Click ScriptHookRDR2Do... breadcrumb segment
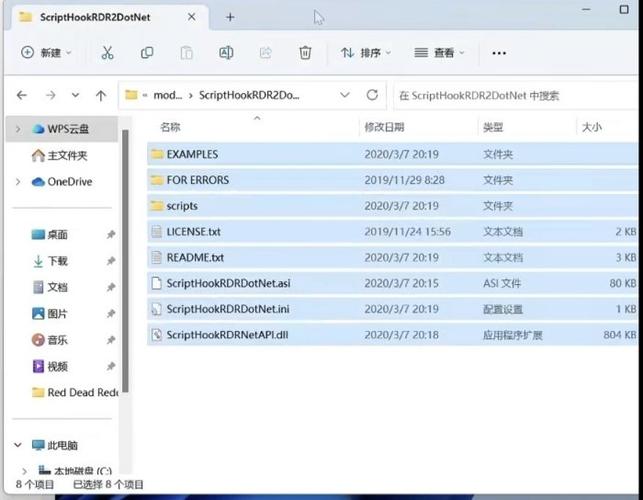Viewport: 643px width, 500px height. point(249,96)
